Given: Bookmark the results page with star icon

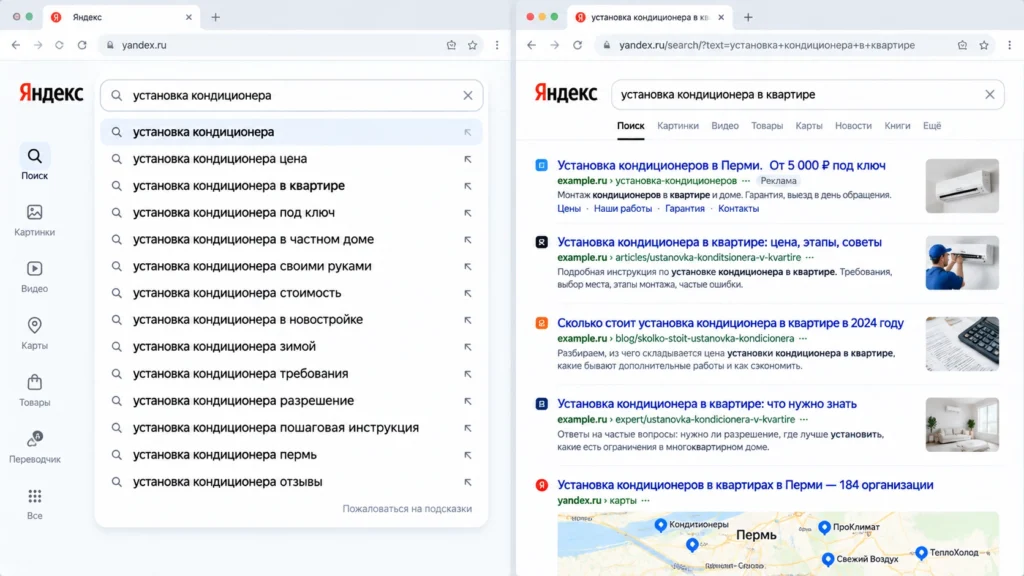Looking at the screenshot, I should [984, 45].
